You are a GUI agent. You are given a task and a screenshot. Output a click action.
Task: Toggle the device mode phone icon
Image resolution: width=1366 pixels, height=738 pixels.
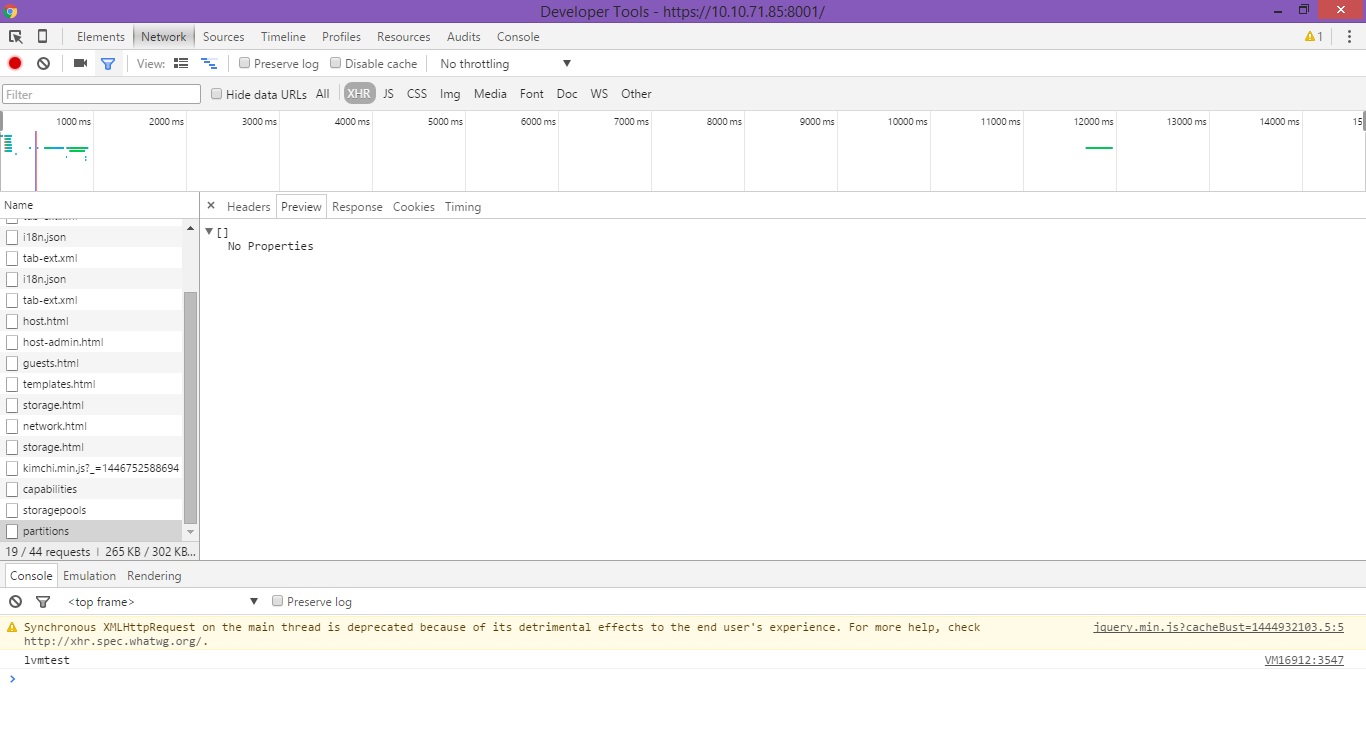(x=42, y=37)
